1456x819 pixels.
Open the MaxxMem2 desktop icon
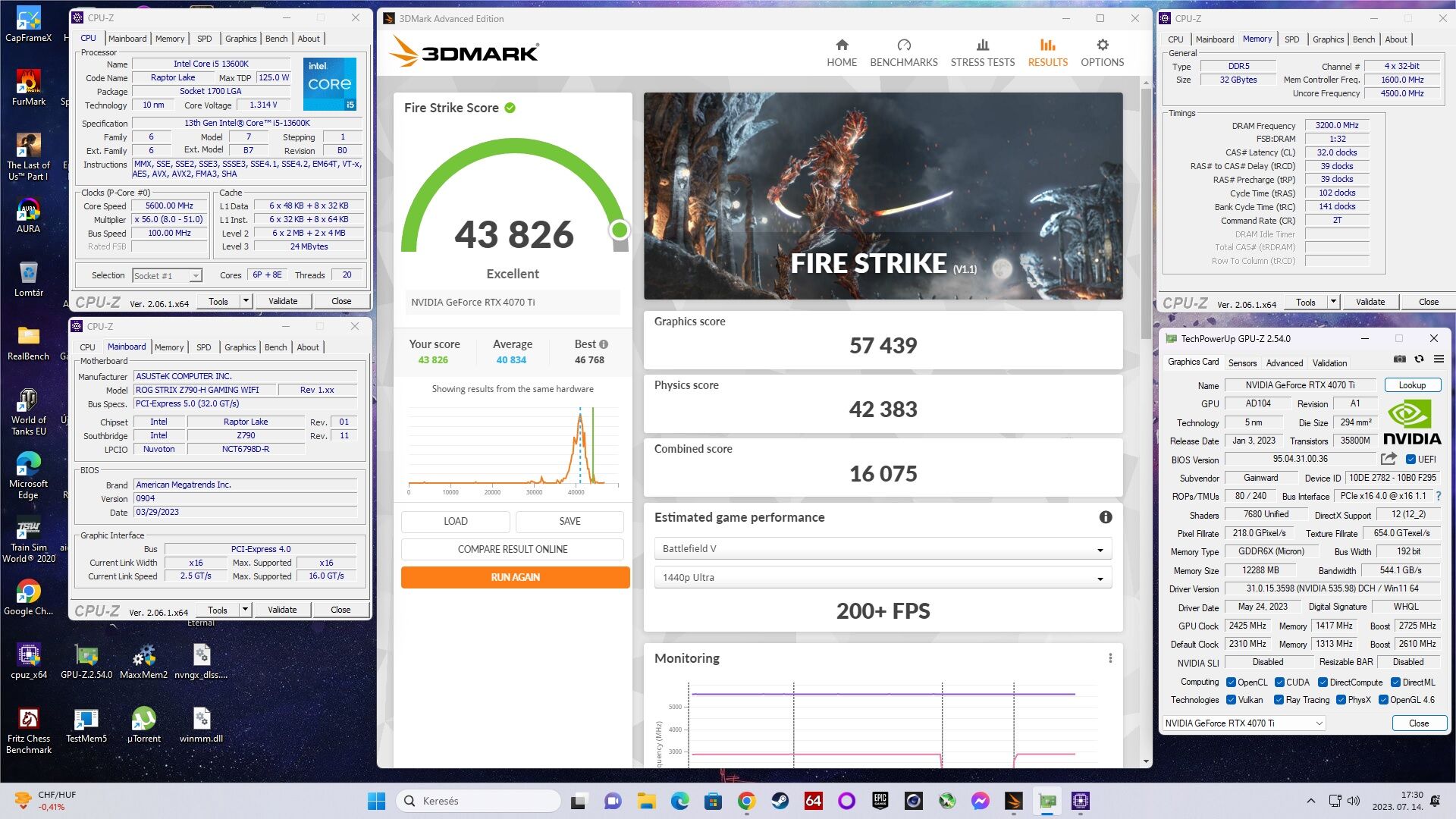point(143,661)
